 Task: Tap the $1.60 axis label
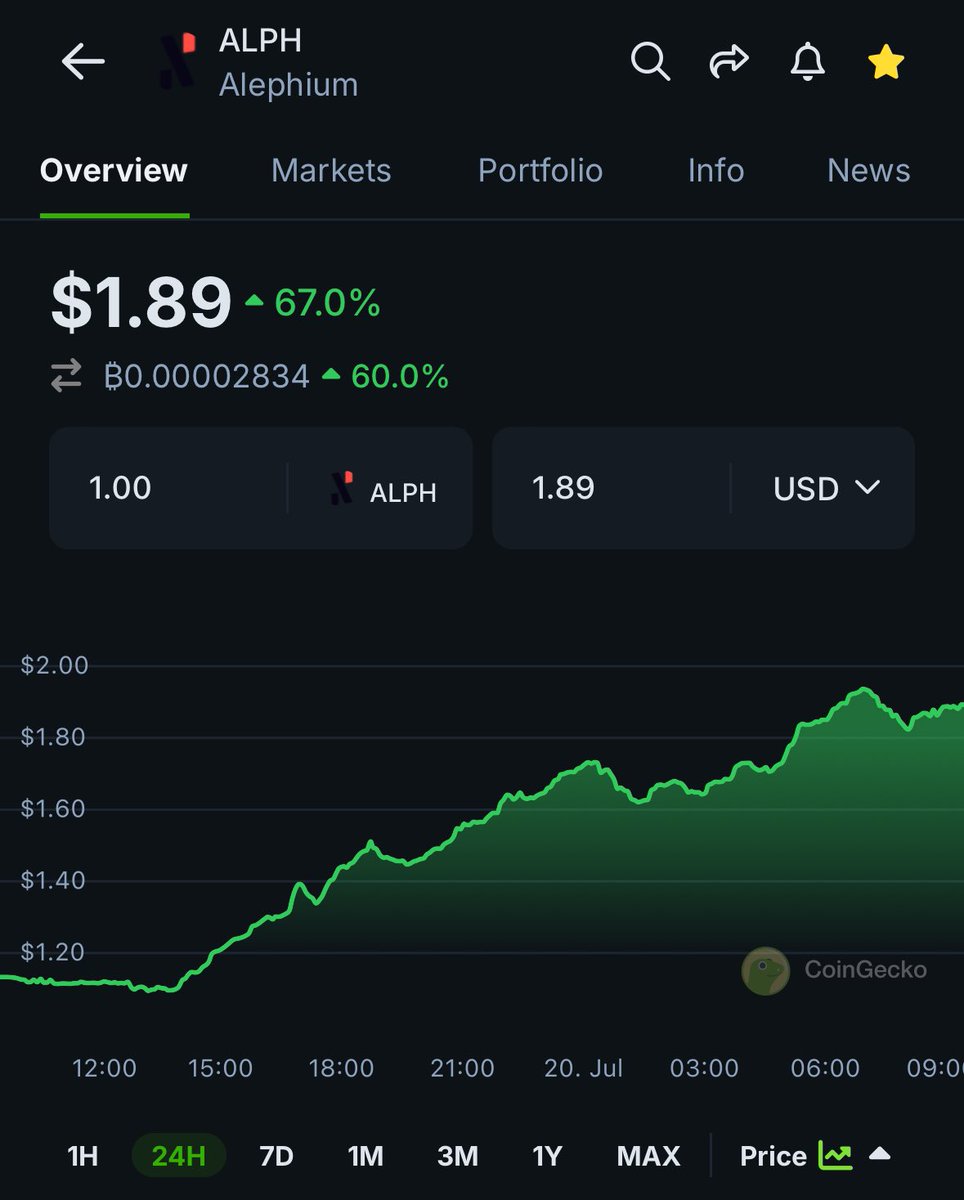click(55, 808)
